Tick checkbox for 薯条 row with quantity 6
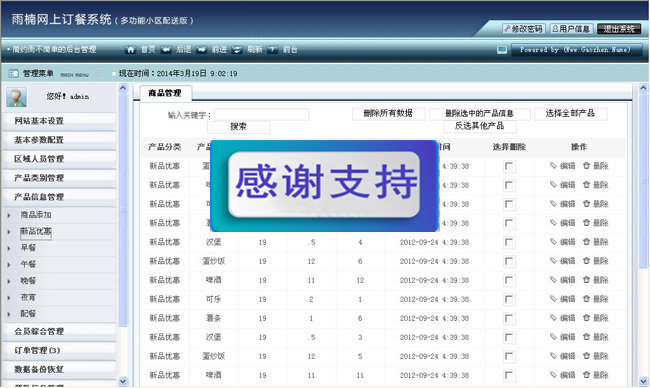Image resolution: width=650 pixels, height=388 pixels. pos(509,319)
